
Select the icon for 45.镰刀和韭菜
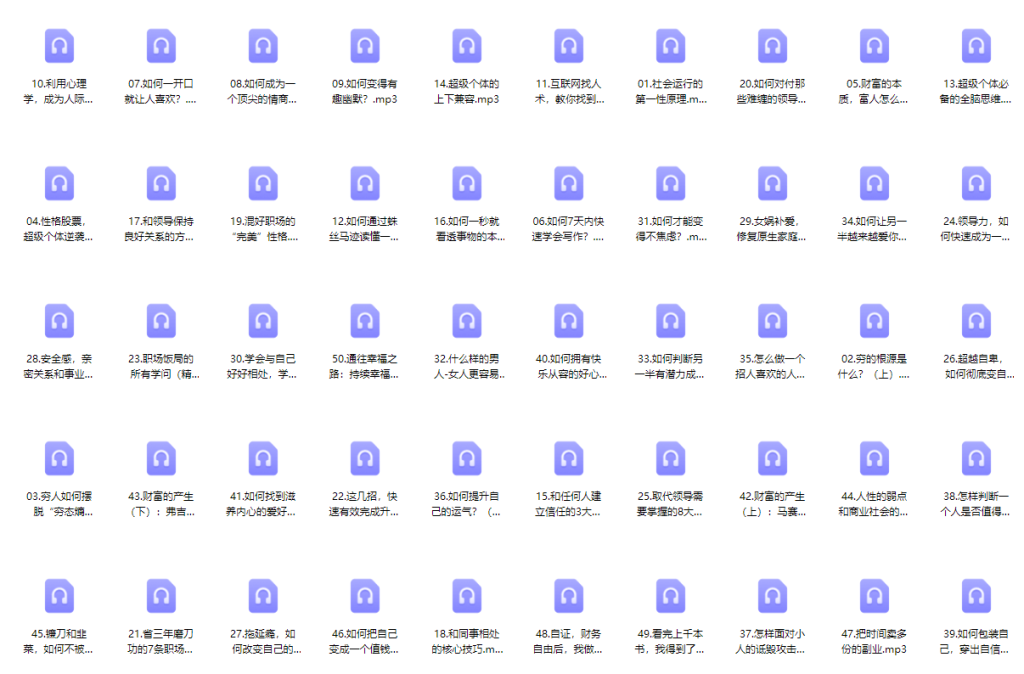[x=59, y=596]
